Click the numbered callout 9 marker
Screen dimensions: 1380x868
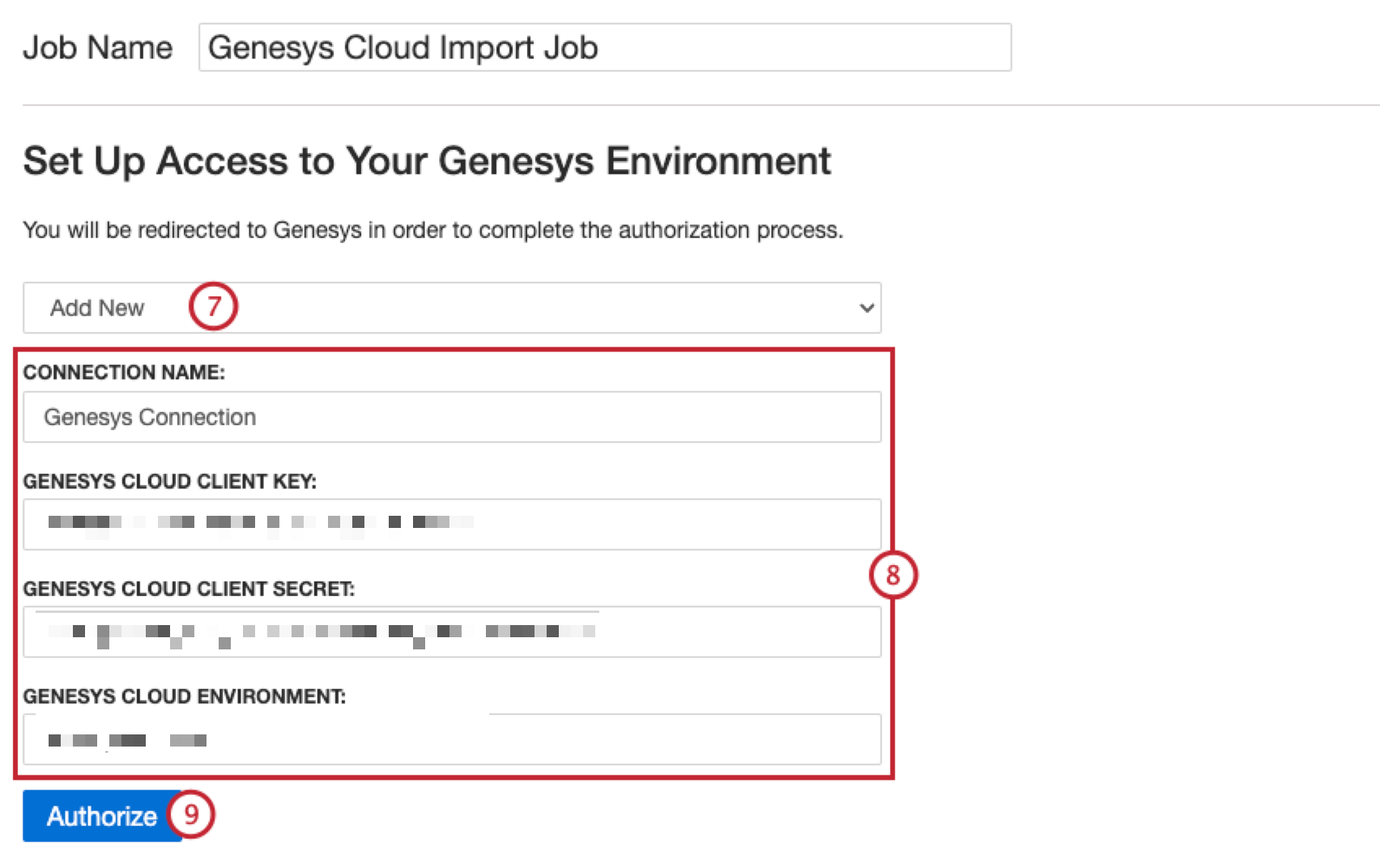click(192, 815)
